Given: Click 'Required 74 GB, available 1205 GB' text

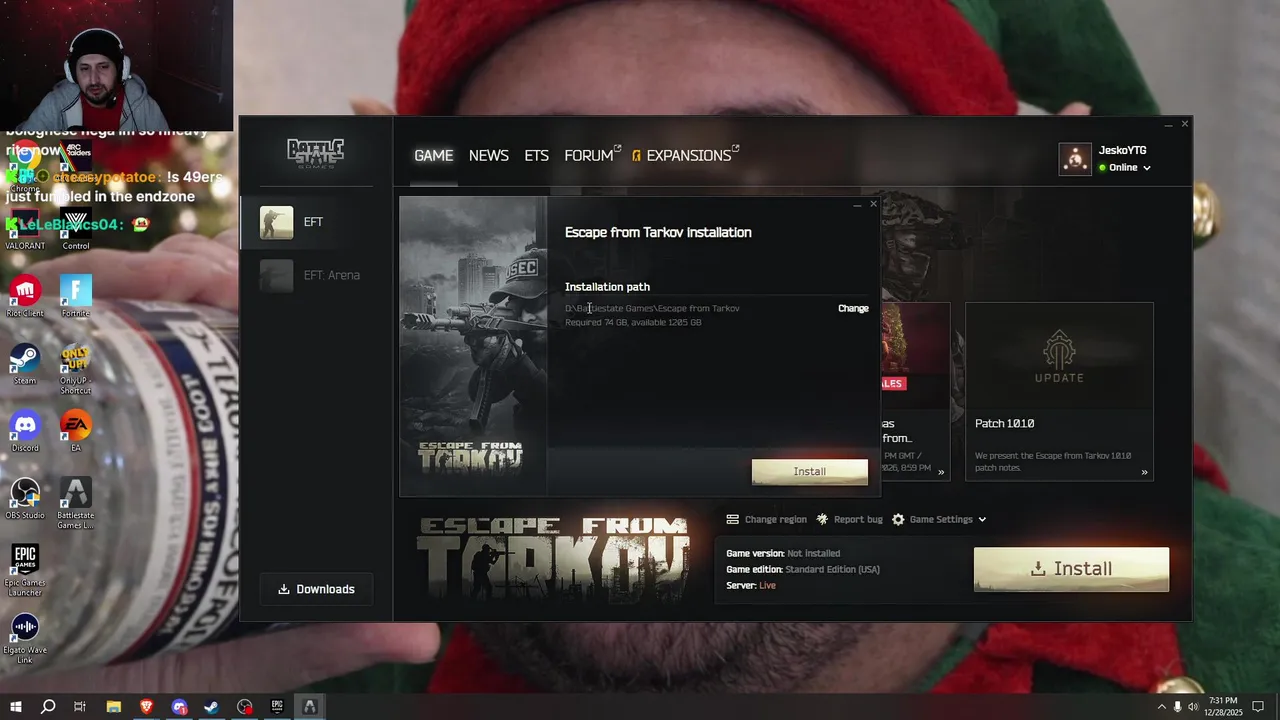Looking at the screenshot, I should coord(633,323).
